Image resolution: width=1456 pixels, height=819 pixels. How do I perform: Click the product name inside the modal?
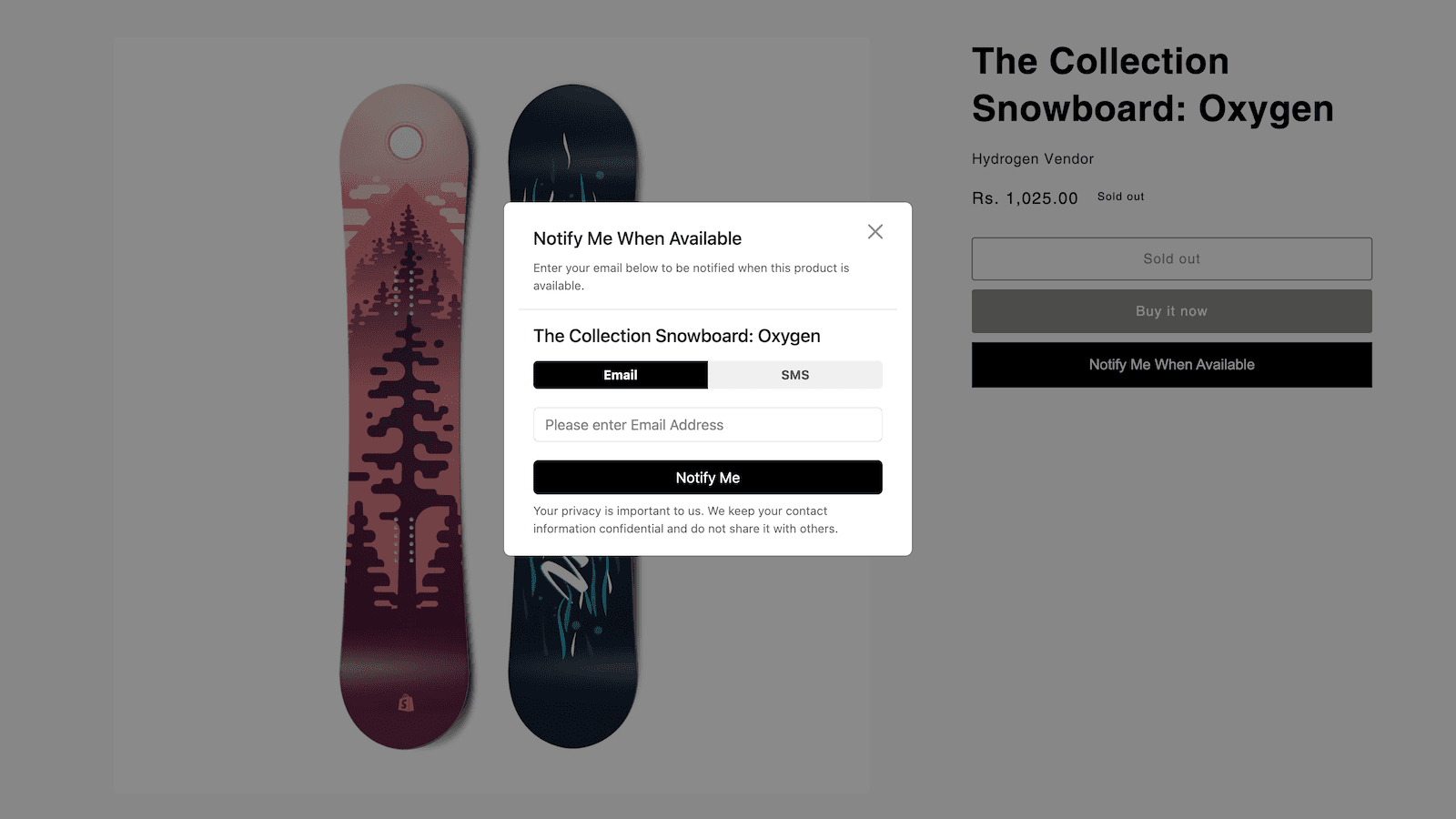[x=676, y=336]
